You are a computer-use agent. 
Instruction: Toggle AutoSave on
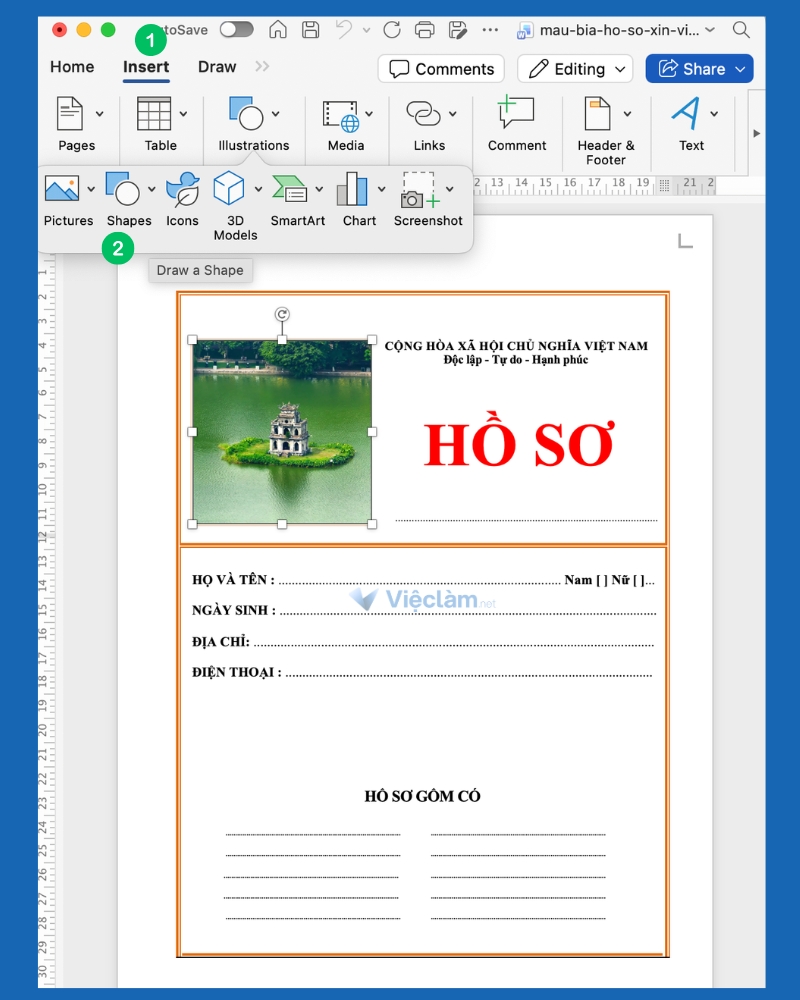click(x=236, y=30)
